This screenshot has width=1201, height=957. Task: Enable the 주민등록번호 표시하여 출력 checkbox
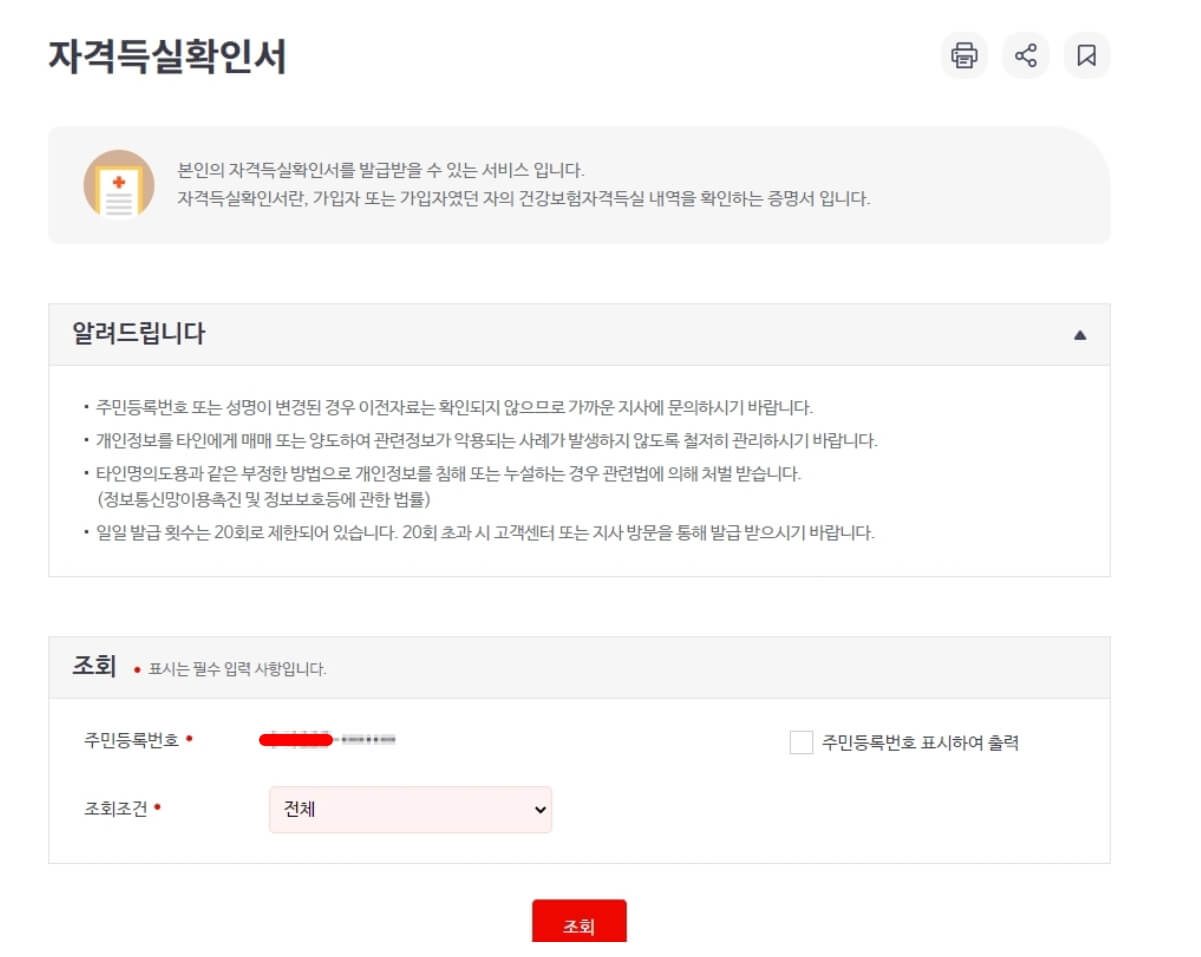799,742
